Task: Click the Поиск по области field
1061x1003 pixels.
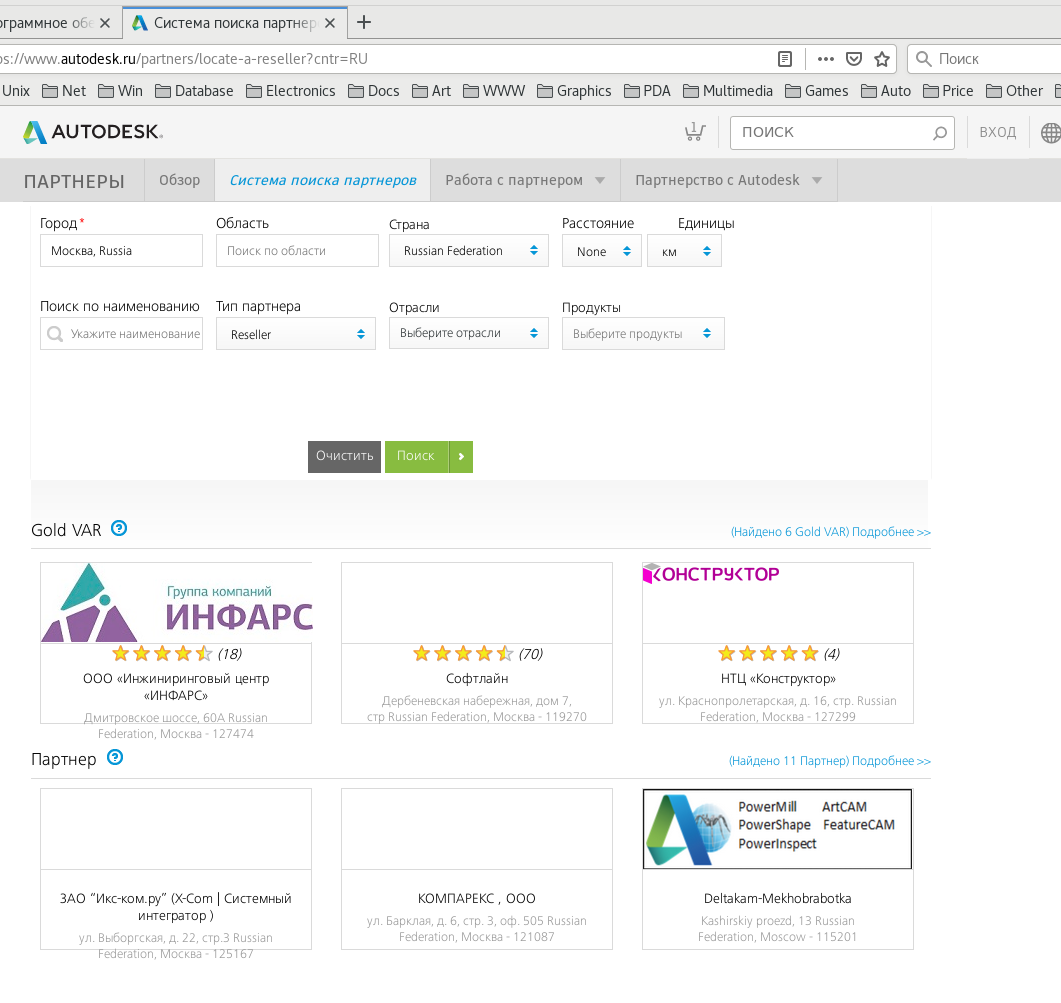Action: pos(297,250)
